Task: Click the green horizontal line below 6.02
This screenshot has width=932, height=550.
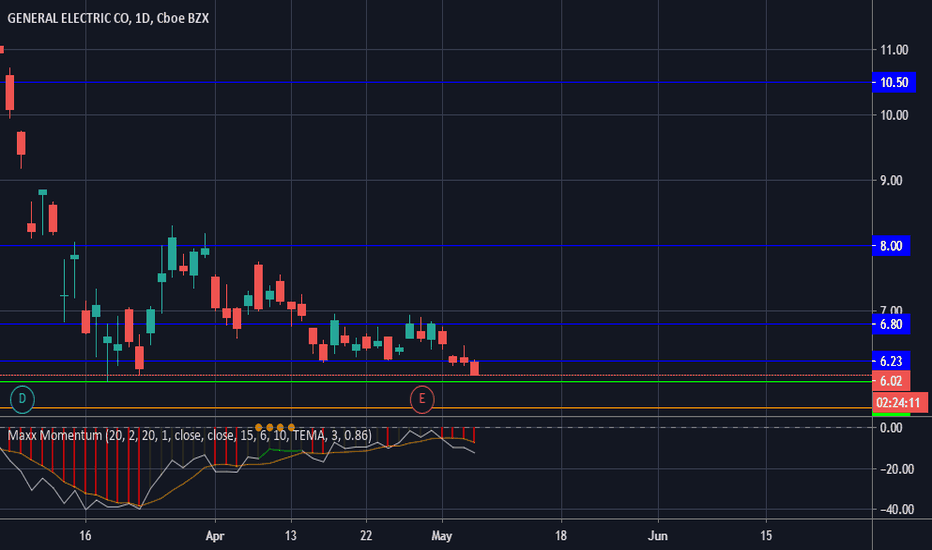Action: (436, 381)
